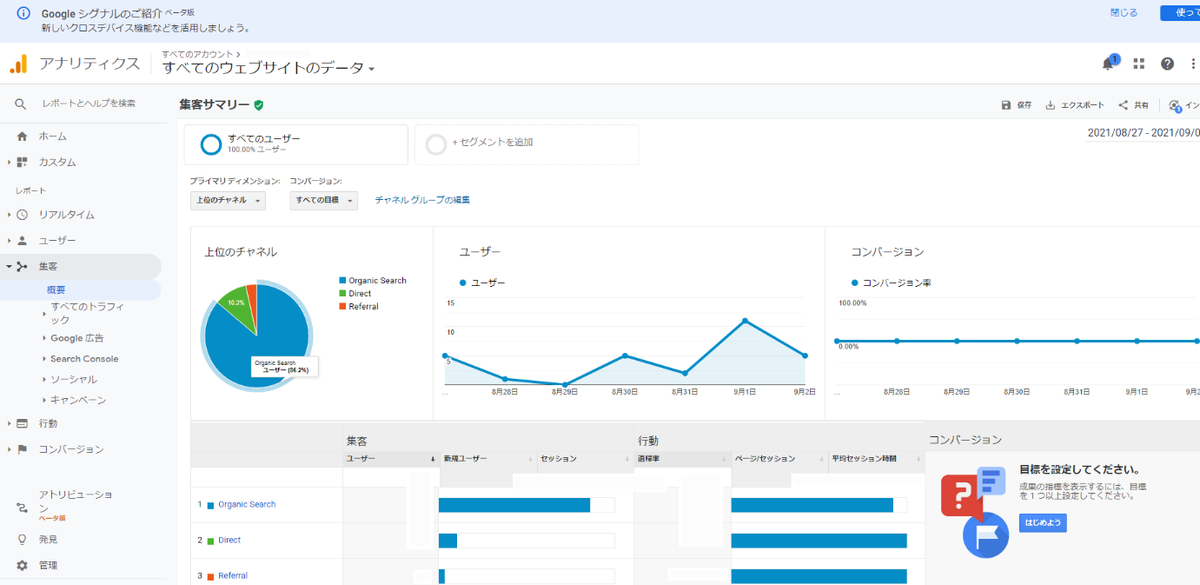Click the すべてのアカウント breadcrumb
The image size is (1200, 585).
[197, 54]
